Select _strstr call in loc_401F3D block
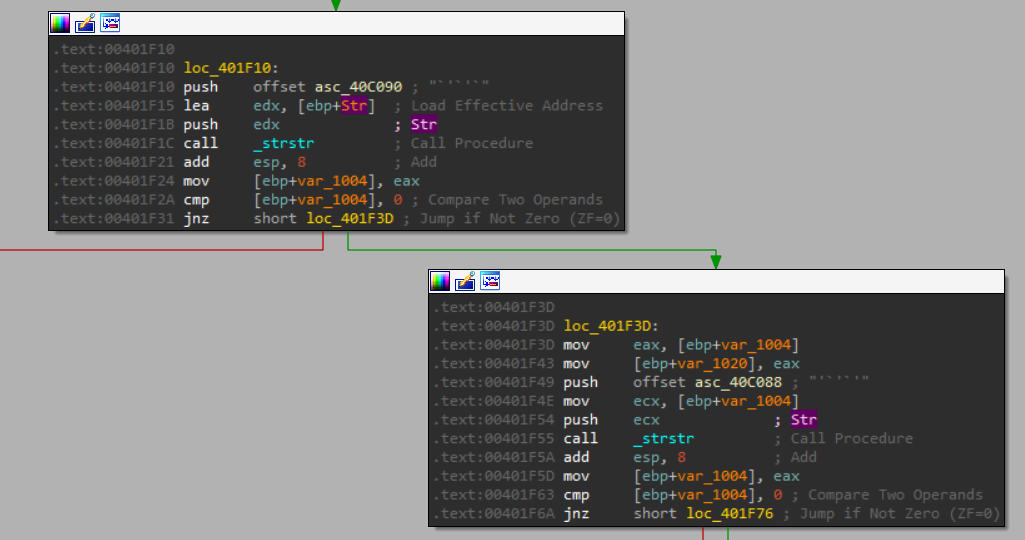The image size is (1025, 540). point(664,438)
